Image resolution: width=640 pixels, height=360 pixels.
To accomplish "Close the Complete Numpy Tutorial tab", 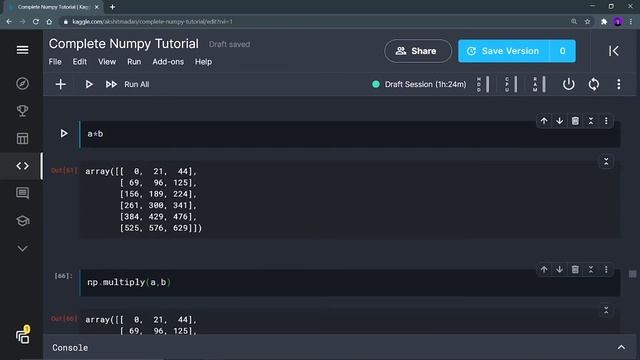I will (97, 7).
